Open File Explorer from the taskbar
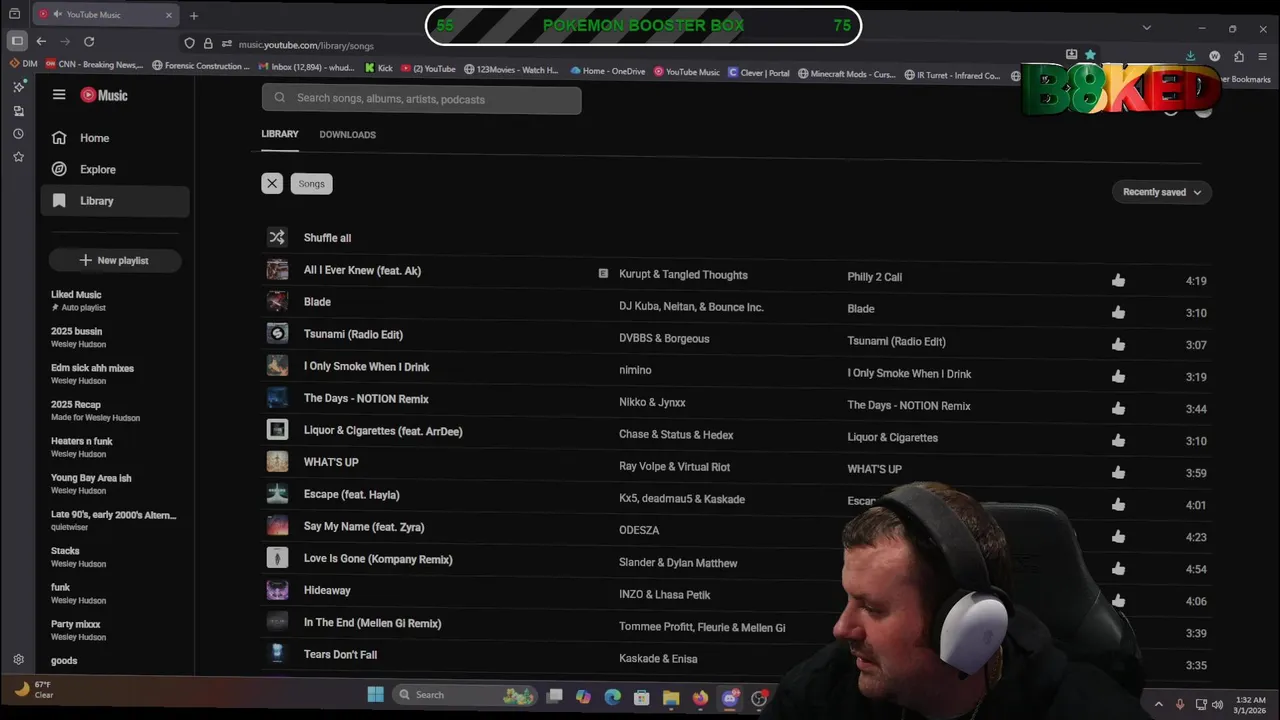The width and height of the screenshot is (1280, 720). tap(671, 697)
